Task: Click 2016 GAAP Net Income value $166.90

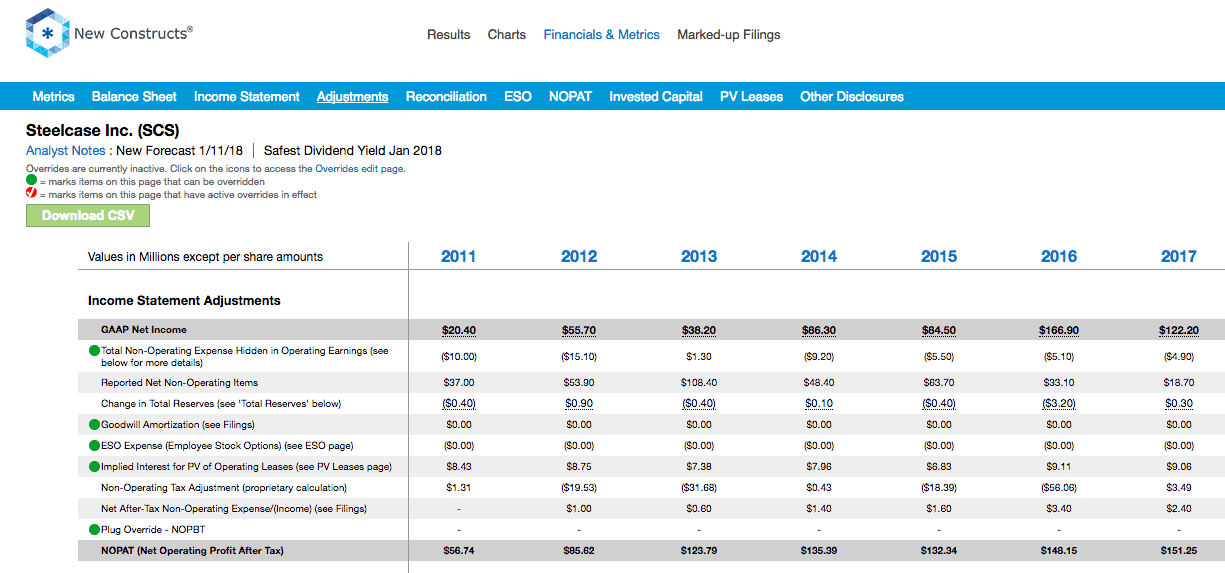Action: (1059, 330)
